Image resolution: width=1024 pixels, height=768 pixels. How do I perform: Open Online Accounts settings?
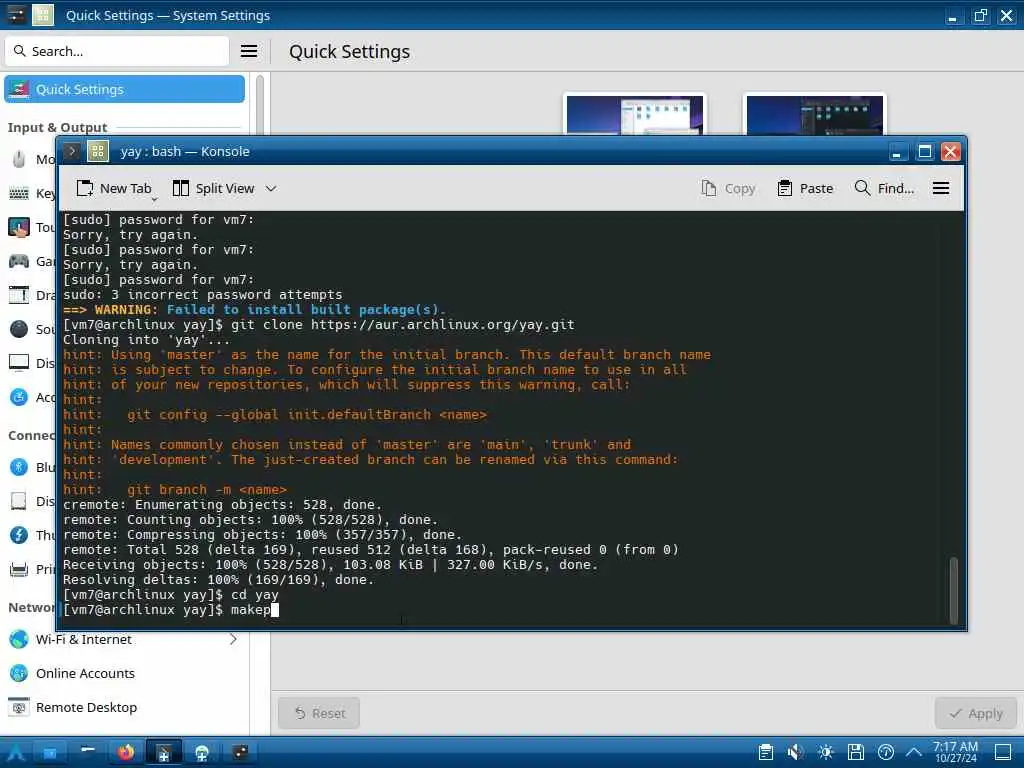pos(124,673)
